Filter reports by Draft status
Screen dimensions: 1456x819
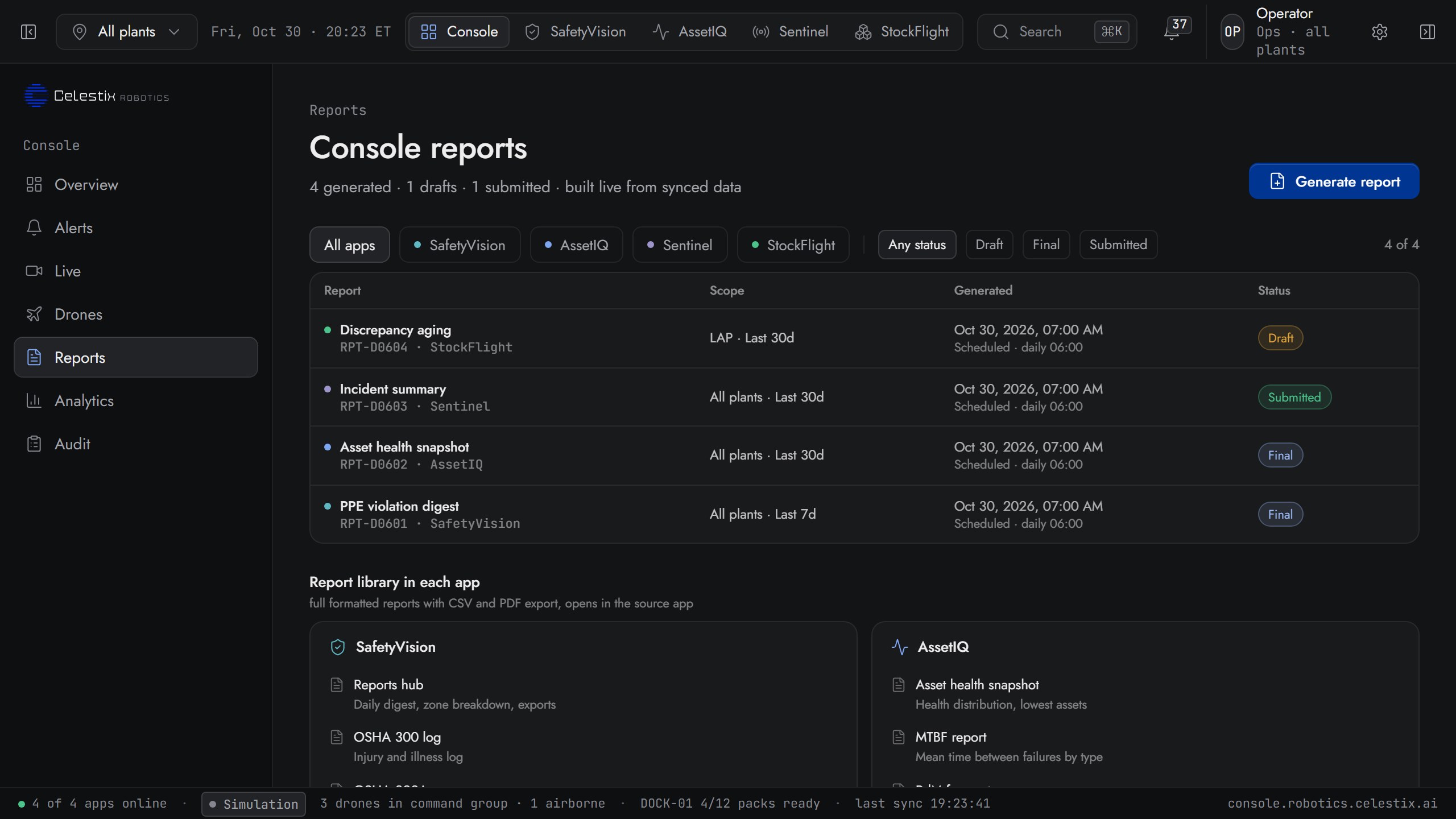[989, 245]
